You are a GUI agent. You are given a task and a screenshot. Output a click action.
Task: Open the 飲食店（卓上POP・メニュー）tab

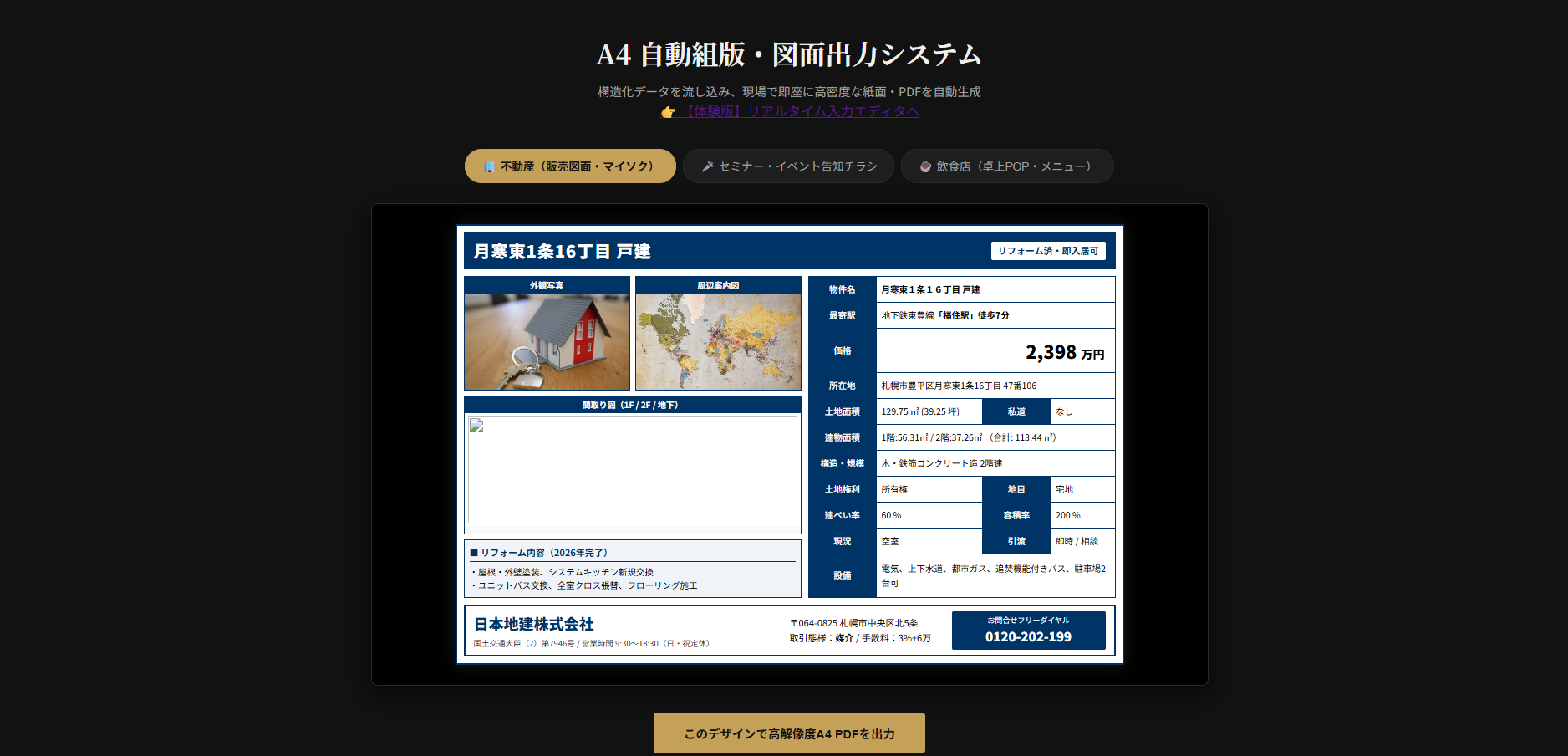pos(1007,166)
